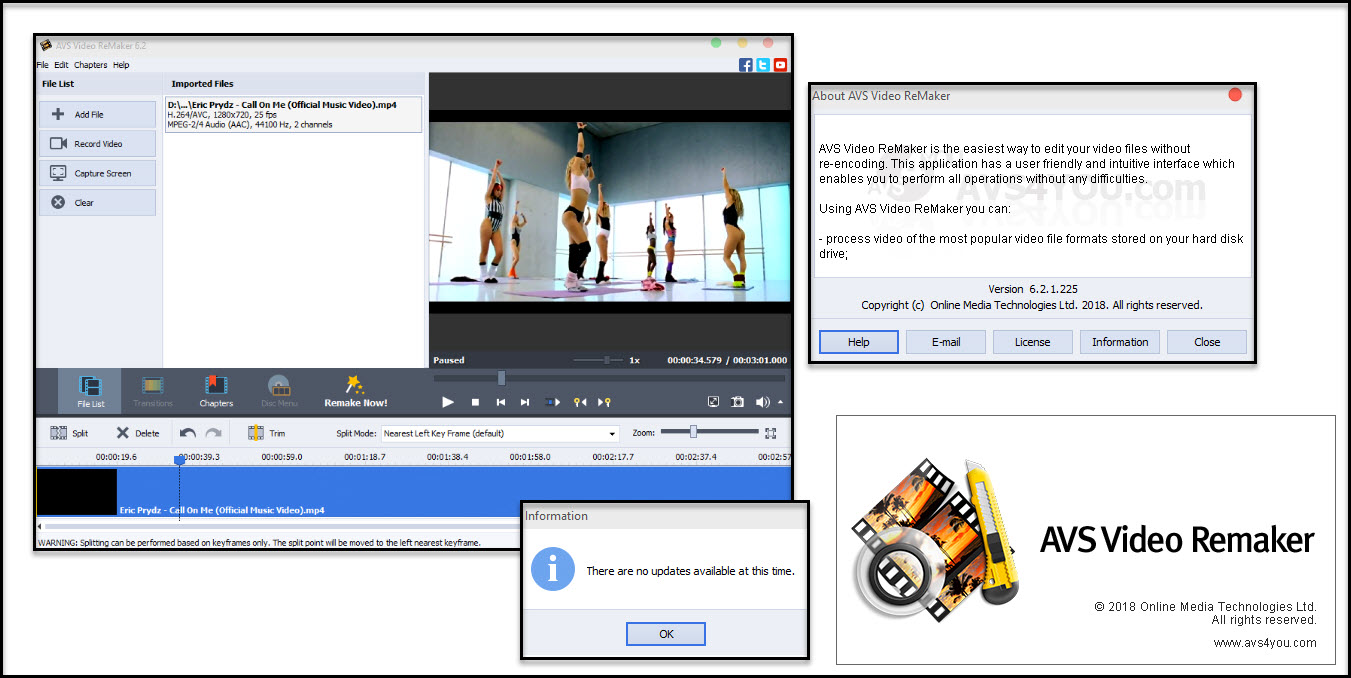Image resolution: width=1351 pixels, height=678 pixels.
Task: Open the Split Mode dropdown
Action: (x=500, y=434)
